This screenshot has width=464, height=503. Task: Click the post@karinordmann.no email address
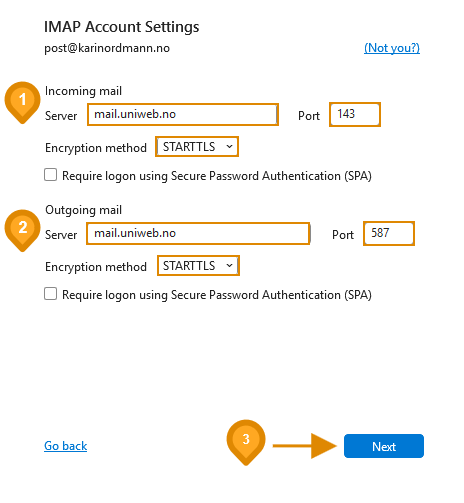click(x=107, y=48)
